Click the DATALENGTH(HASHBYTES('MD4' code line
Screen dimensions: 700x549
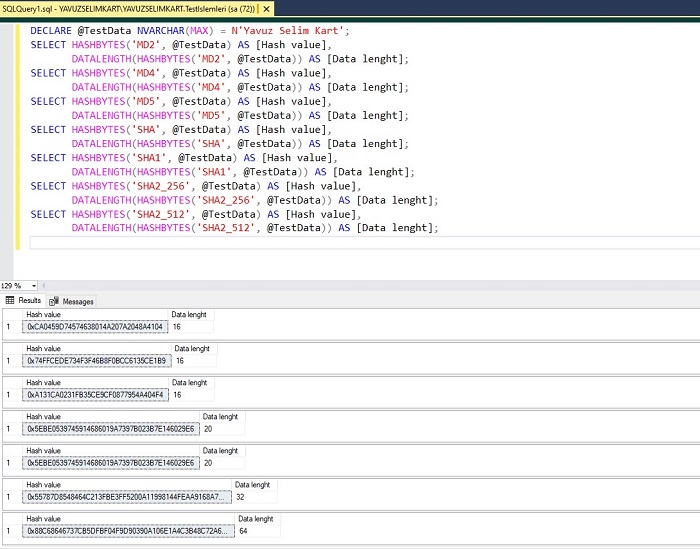(240, 87)
